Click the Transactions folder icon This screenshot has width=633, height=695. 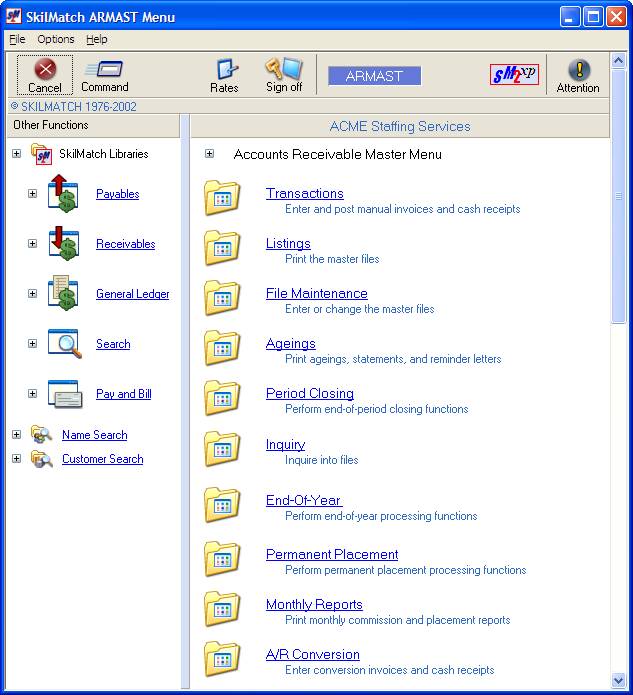(x=222, y=198)
